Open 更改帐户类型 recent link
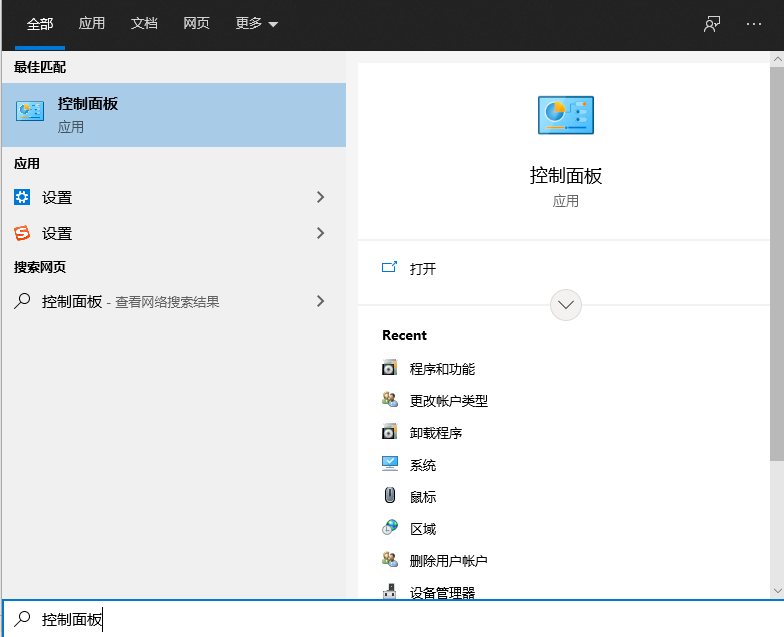 [448, 401]
